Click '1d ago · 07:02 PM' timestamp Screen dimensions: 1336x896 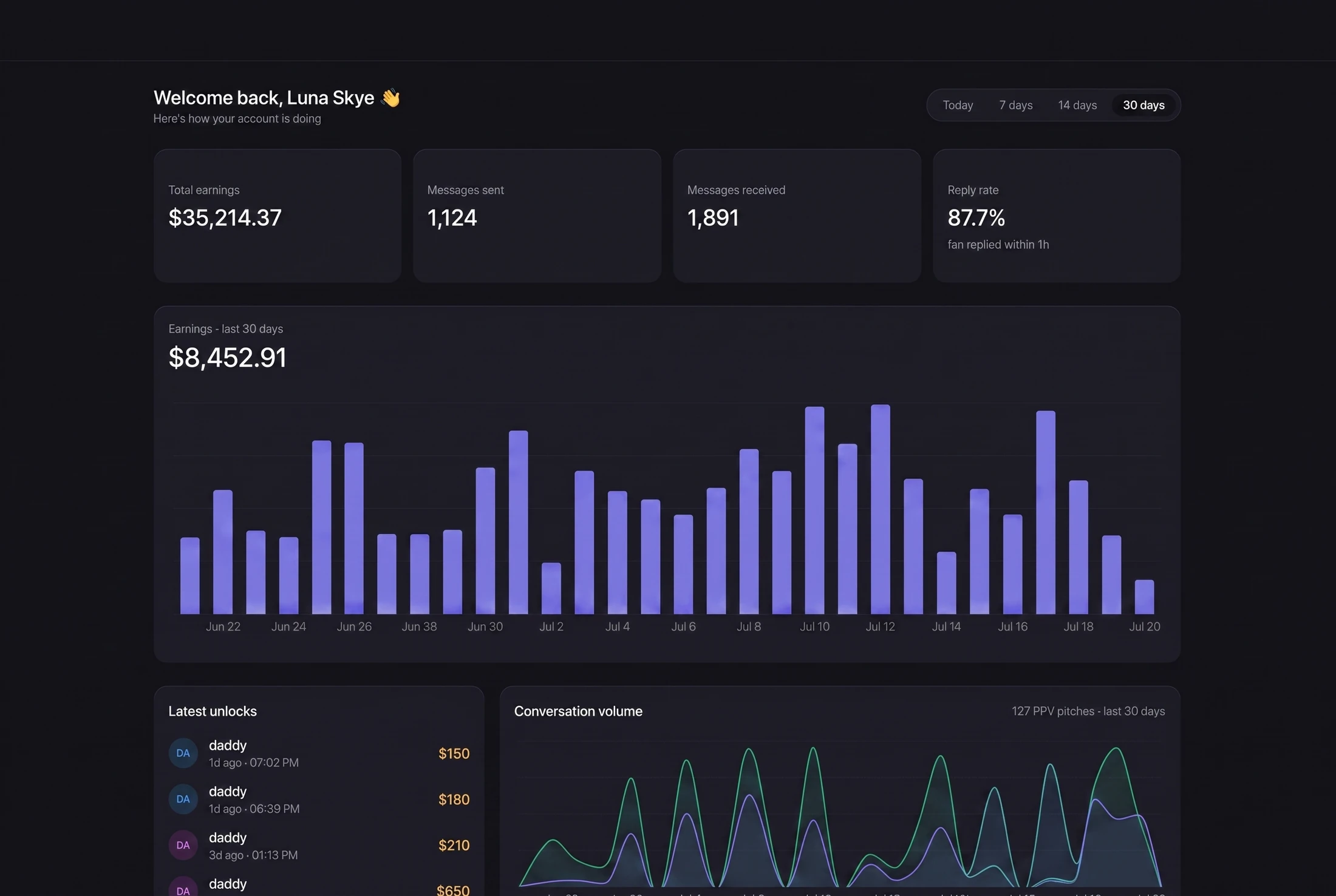(x=254, y=762)
